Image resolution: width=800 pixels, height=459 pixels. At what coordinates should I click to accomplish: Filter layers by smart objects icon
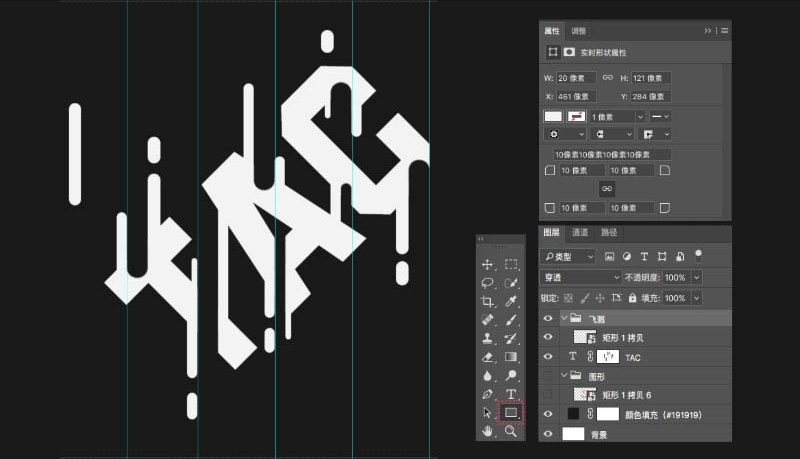tap(680, 257)
